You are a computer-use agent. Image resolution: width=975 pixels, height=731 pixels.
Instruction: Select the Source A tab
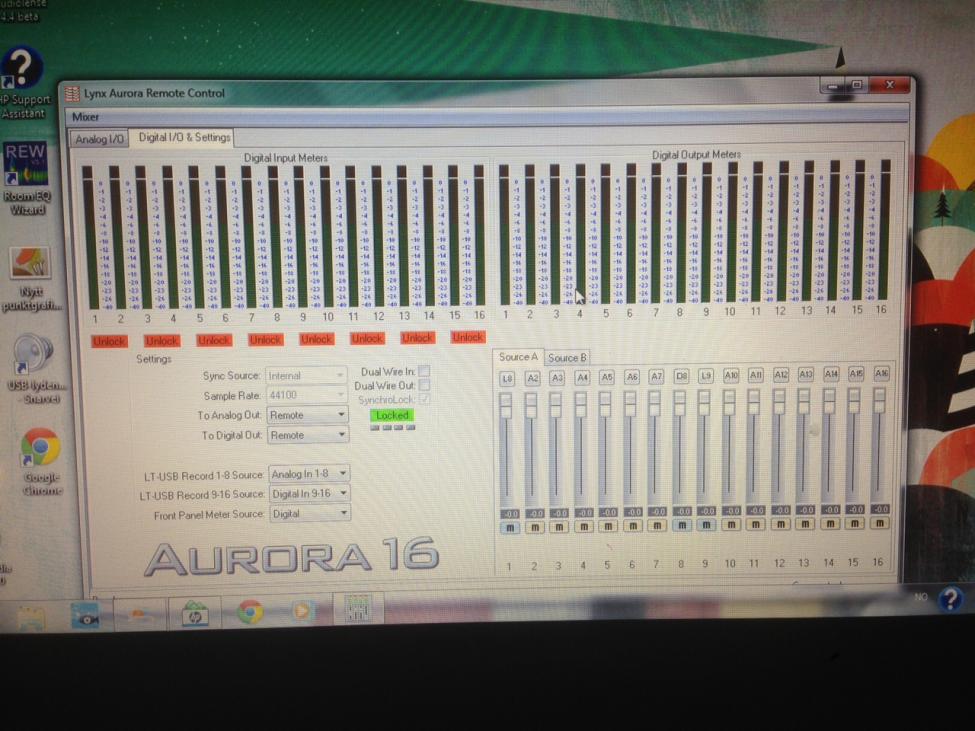click(x=518, y=357)
